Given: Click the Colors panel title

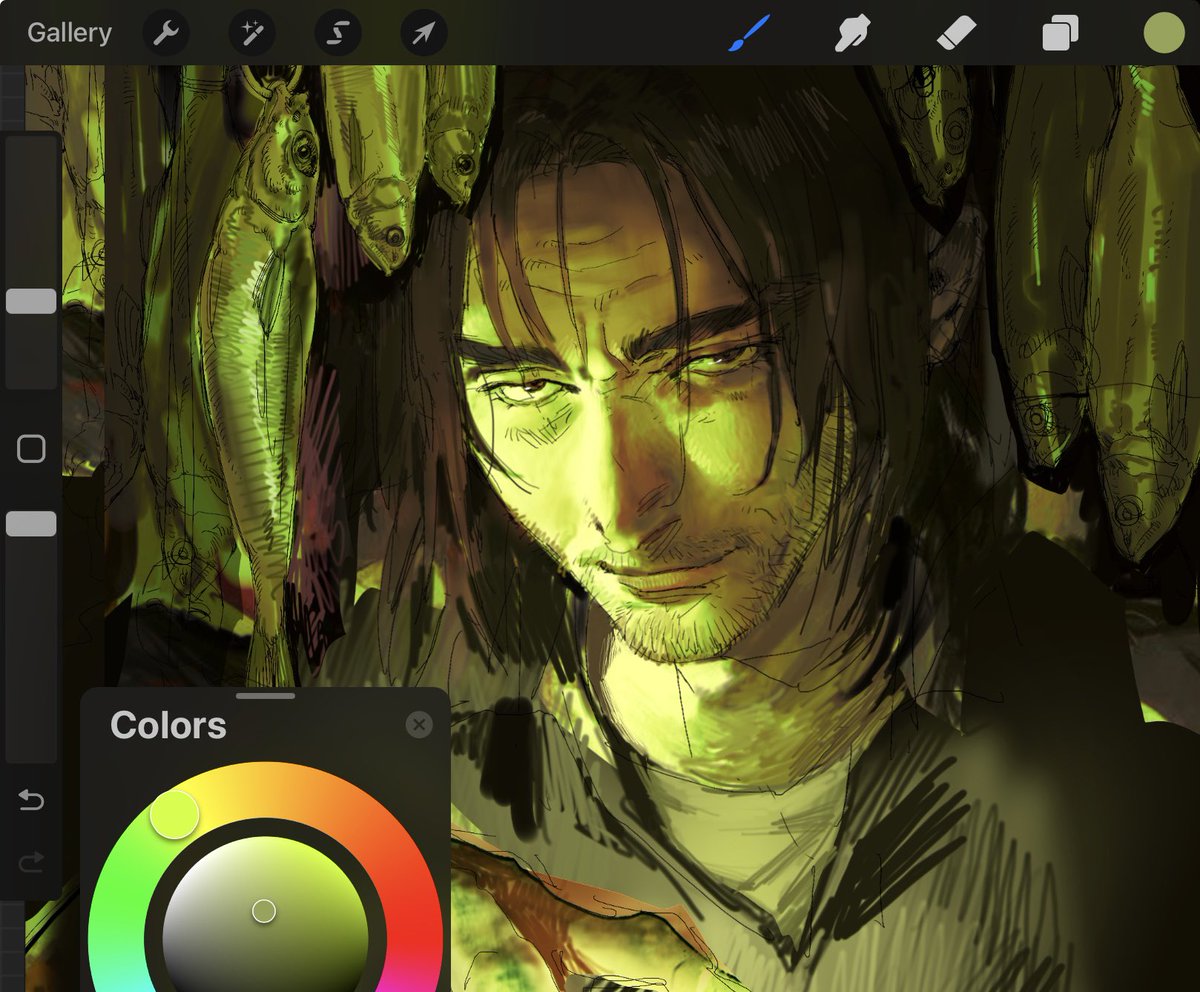Looking at the screenshot, I should [x=168, y=725].
